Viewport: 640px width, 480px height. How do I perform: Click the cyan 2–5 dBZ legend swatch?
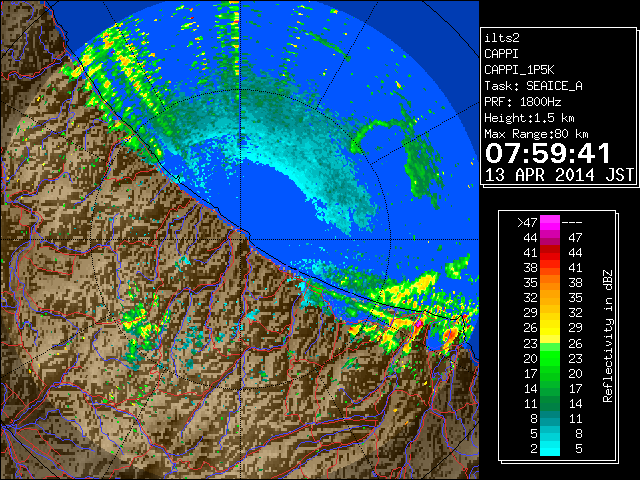point(550,448)
